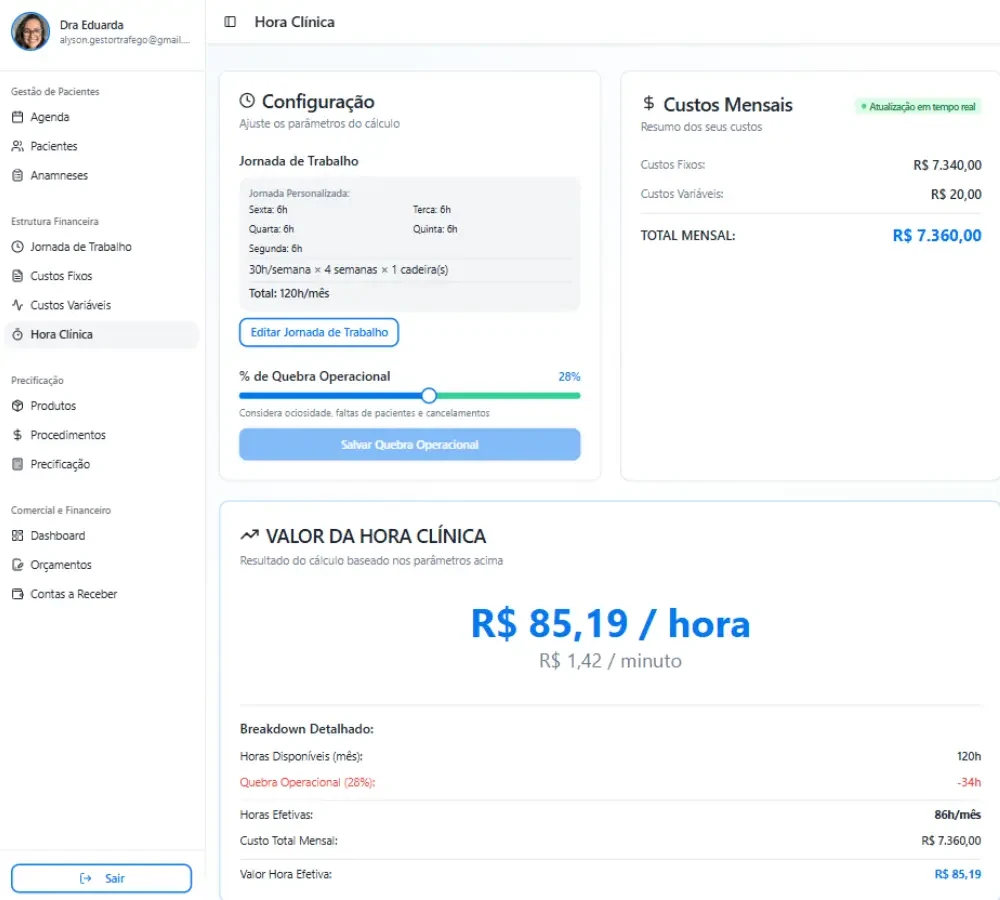Image resolution: width=1000 pixels, height=900 pixels.
Task: Click the Sexta: 6h entry
Action: point(268,209)
